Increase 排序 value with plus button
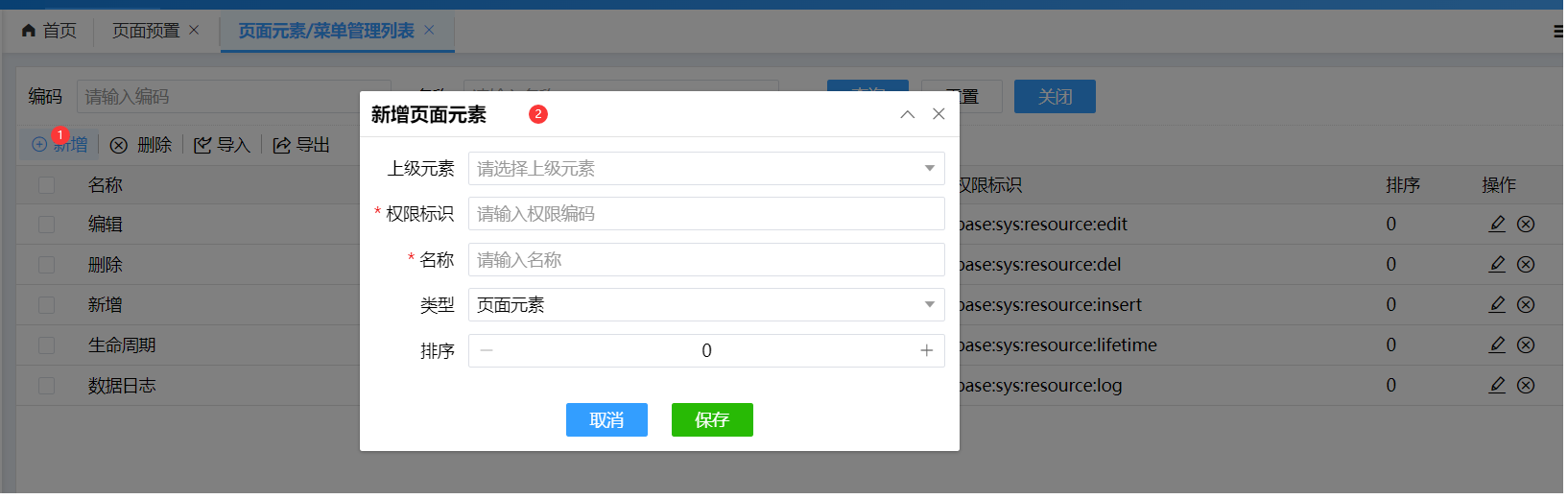 point(926,350)
